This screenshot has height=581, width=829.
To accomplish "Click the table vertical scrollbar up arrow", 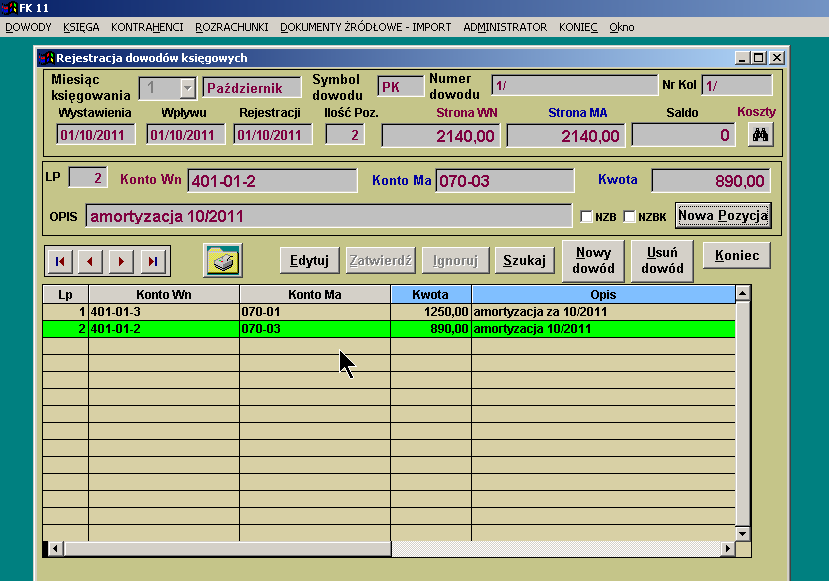I will [743, 293].
